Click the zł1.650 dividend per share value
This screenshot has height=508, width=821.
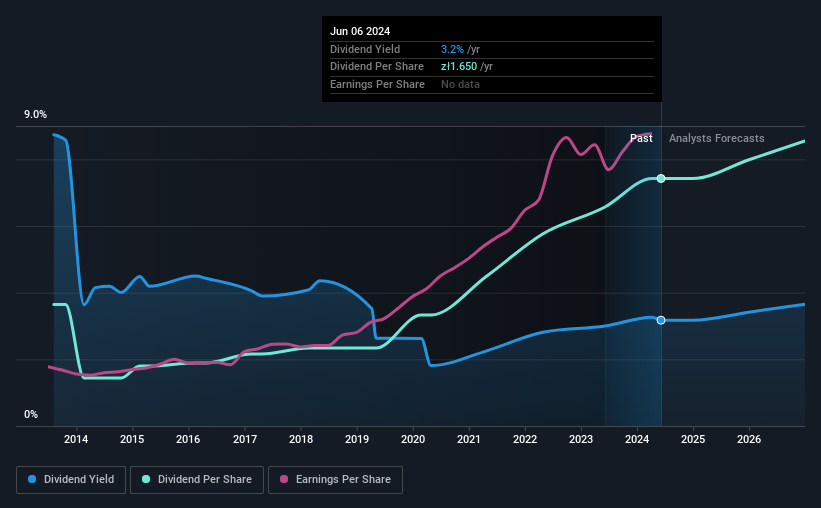pos(459,67)
